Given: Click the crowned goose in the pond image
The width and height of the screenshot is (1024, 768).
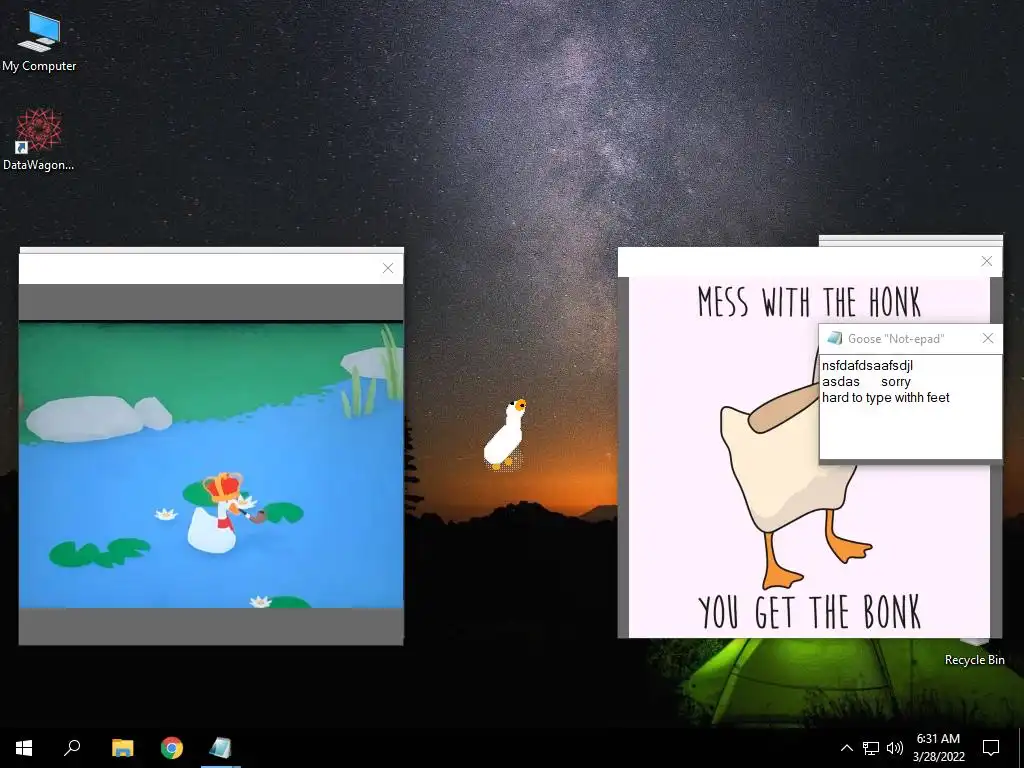Looking at the screenshot, I should point(219,513).
